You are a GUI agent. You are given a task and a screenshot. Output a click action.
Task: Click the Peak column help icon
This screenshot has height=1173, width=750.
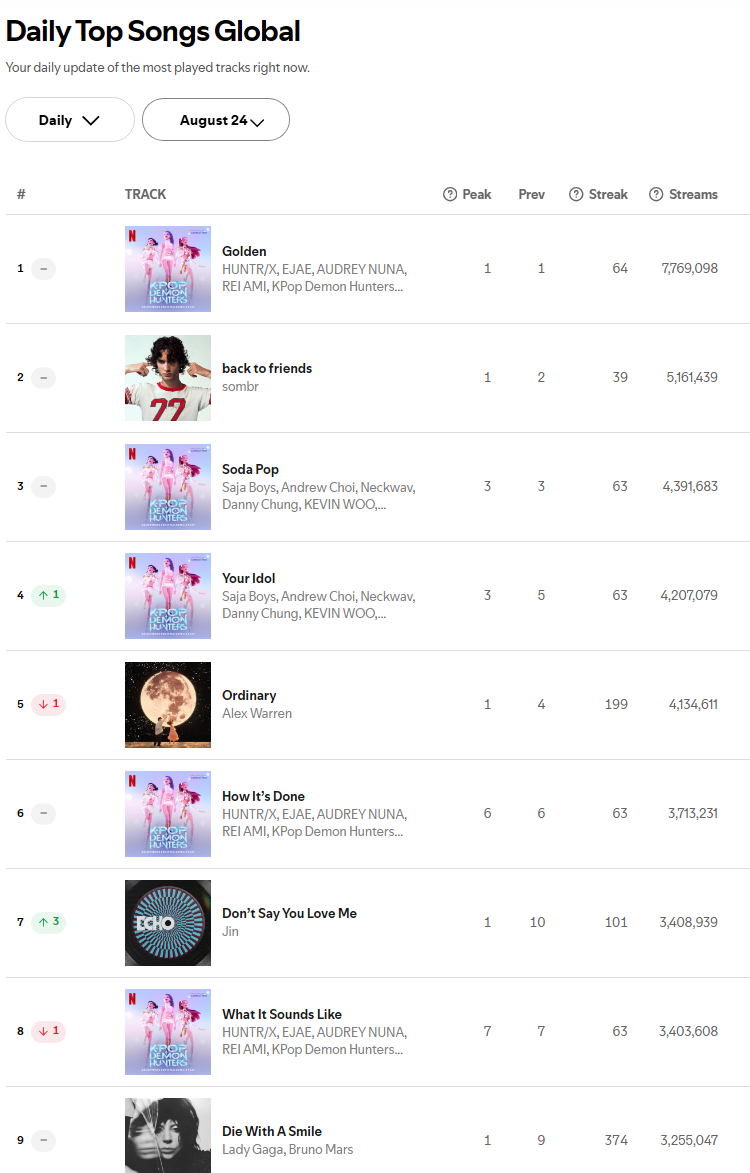pos(450,194)
